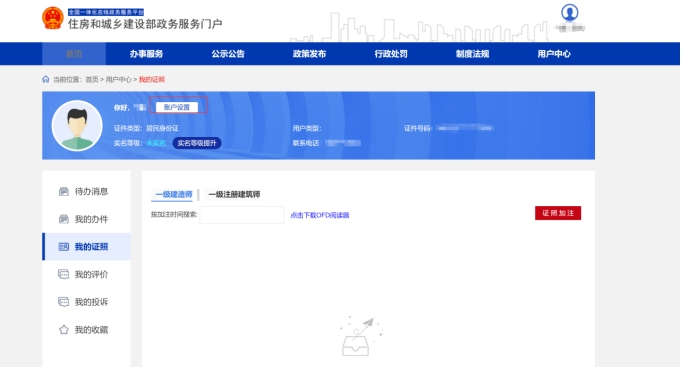Click the home icon in the breadcrumb
This screenshot has height=368, width=681.
pos(46,79)
